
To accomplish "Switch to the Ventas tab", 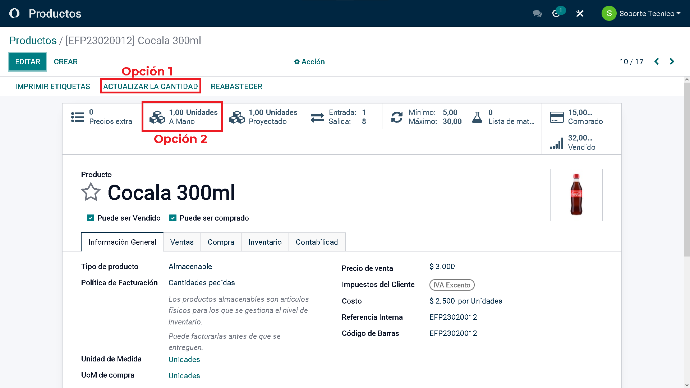I will pos(182,242).
